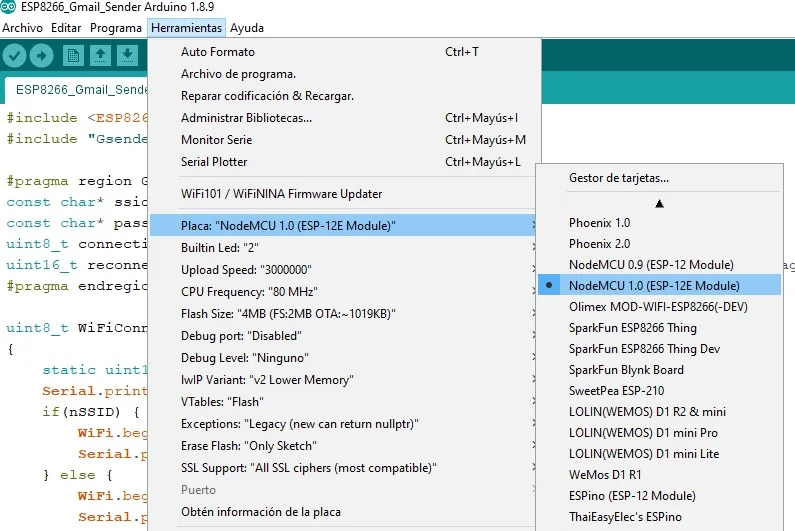Select NodeMCU 0.9 (ESP-12 Module) board
Screen dimensions: 795x531
click(659, 265)
